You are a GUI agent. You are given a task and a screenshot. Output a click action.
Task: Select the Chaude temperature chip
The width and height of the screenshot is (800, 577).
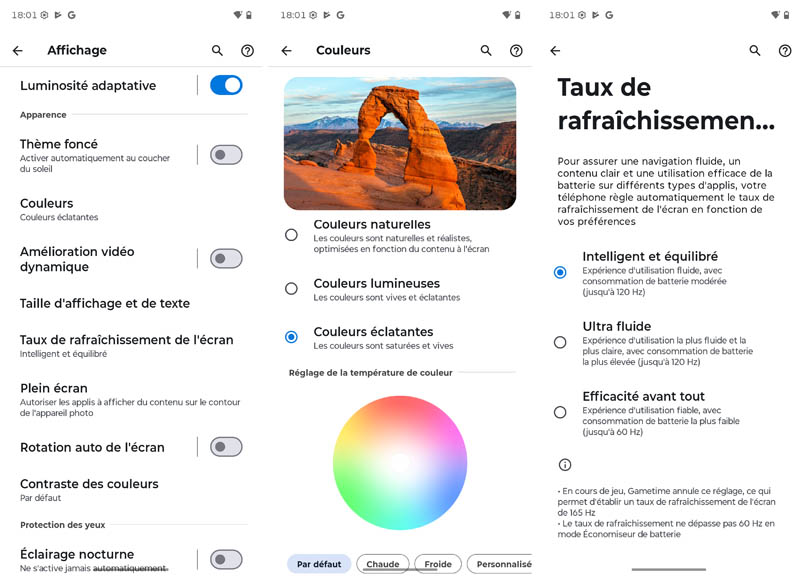(x=382, y=564)
